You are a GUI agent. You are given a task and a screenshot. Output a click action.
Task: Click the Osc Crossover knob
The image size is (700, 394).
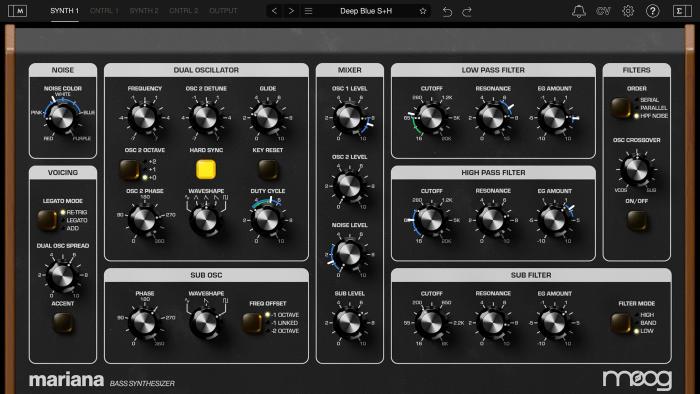[636, 170]
